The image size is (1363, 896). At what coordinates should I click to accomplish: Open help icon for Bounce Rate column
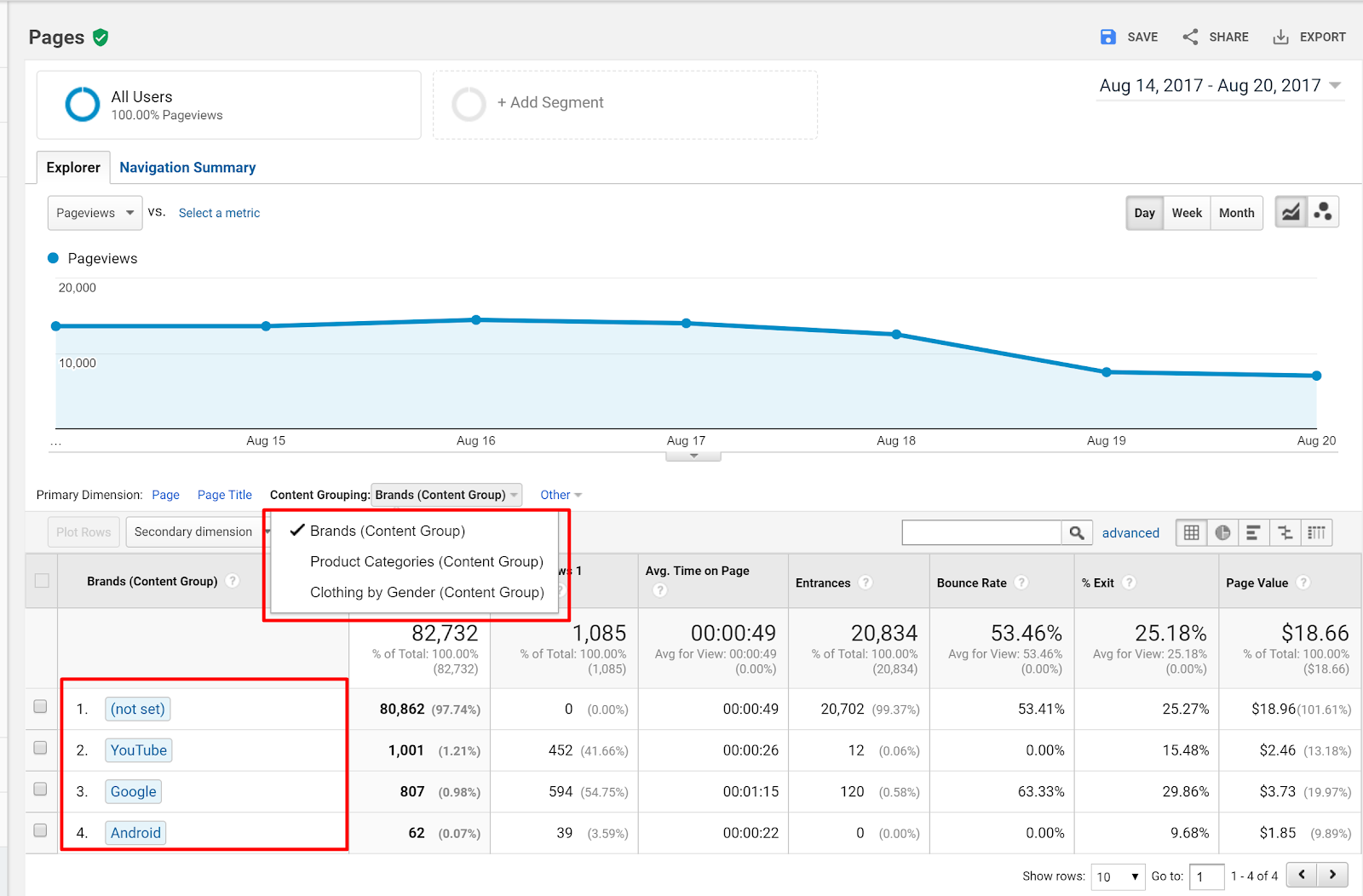coord(1021,583)
